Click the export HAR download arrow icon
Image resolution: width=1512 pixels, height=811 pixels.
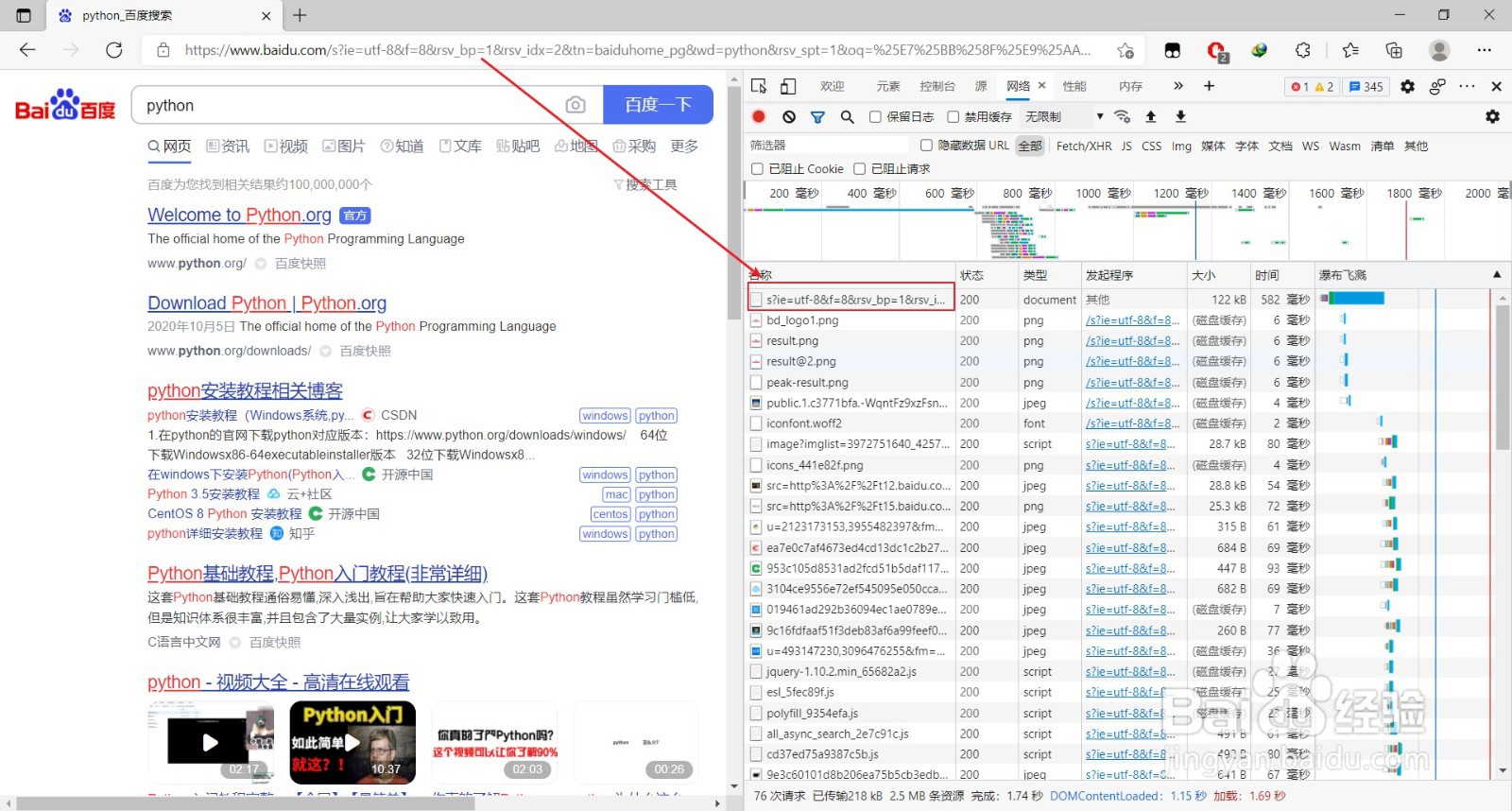(1180, 116)
